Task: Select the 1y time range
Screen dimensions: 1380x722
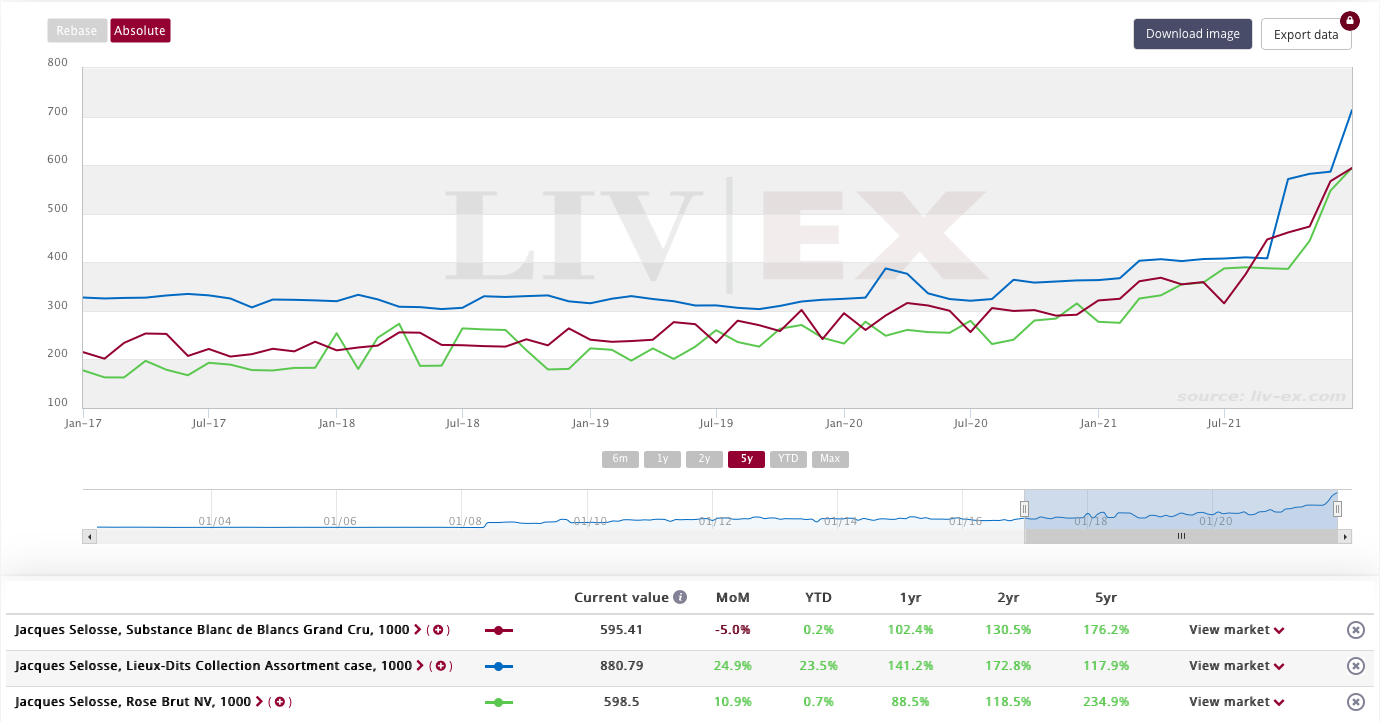Action: click(x=662, y=459)
